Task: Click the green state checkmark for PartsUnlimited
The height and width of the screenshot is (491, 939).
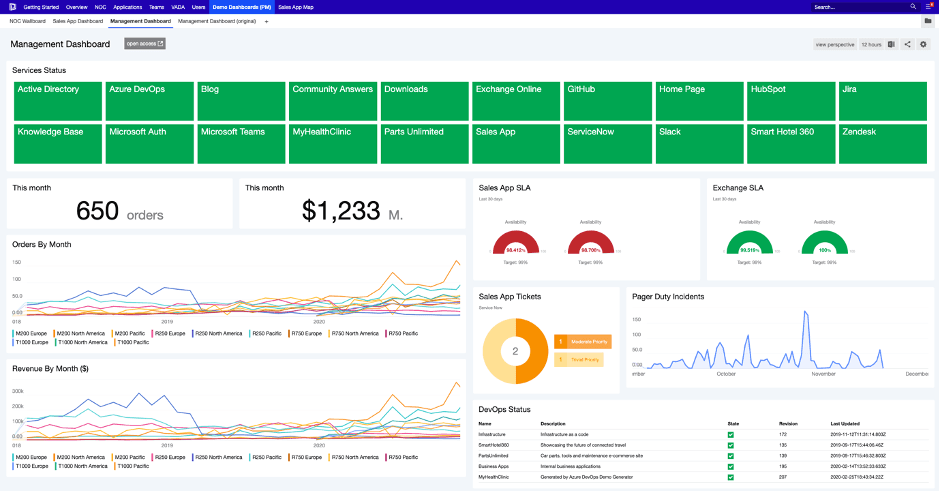Action: 731,456
